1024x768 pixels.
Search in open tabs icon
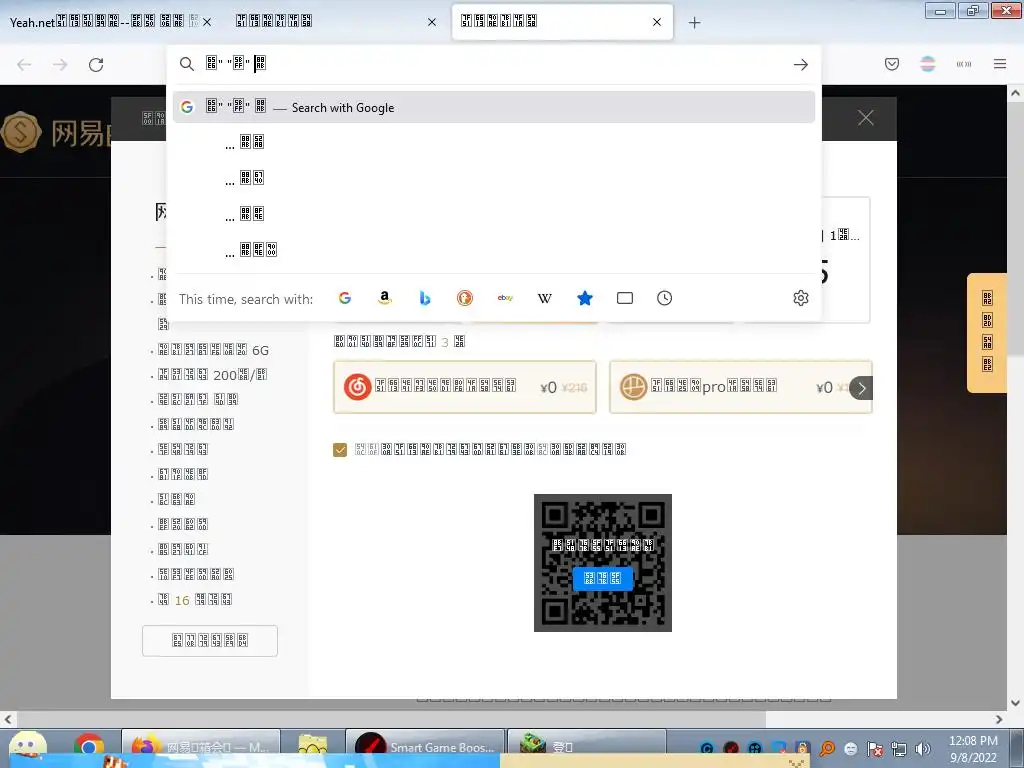coord(625,298)
